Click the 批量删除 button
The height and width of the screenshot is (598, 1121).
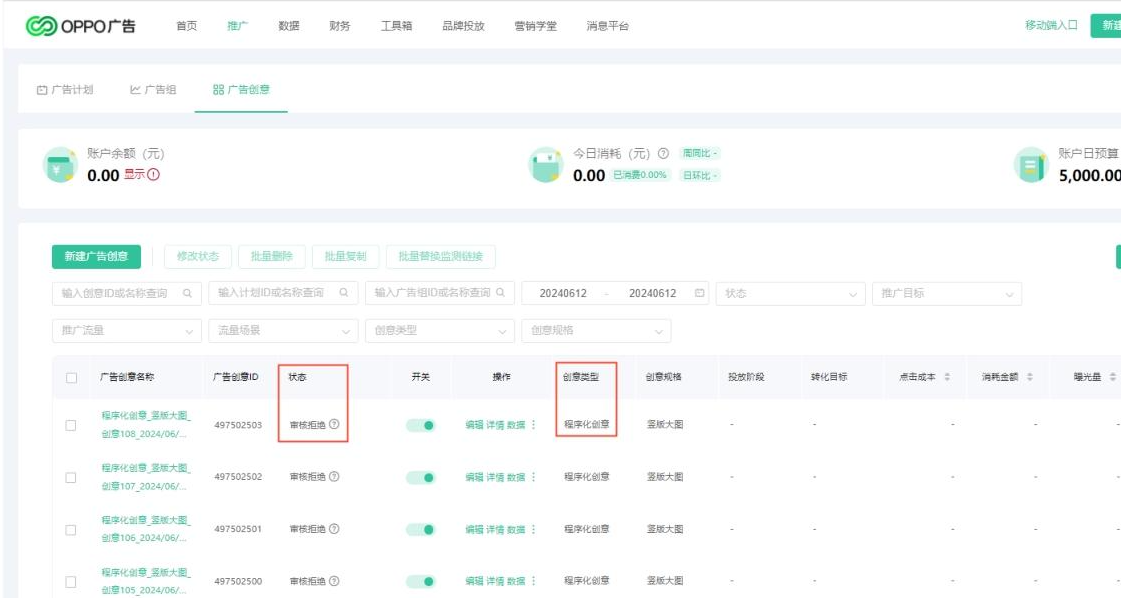tap(272, 256)
